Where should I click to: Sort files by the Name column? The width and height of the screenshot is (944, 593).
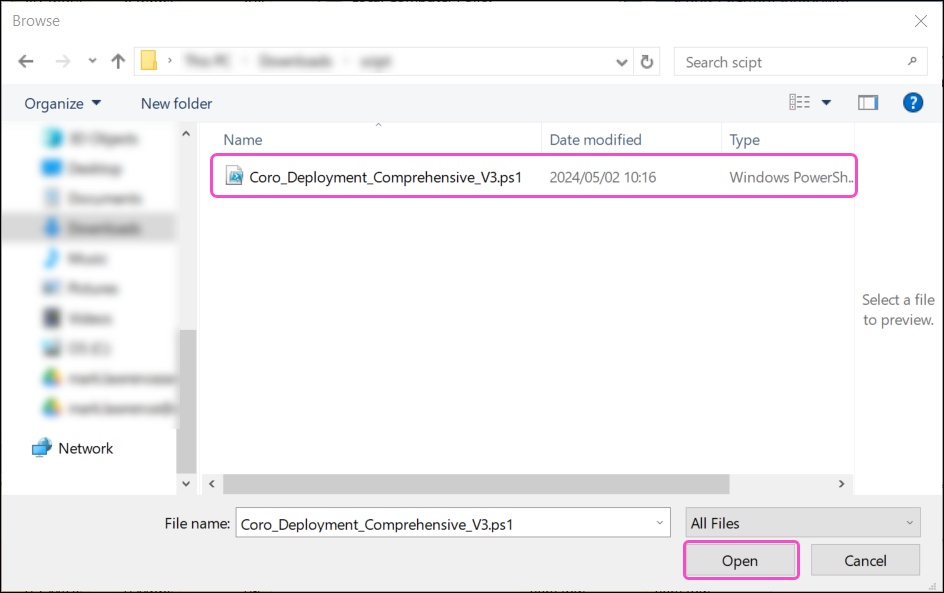coord(243,139)
